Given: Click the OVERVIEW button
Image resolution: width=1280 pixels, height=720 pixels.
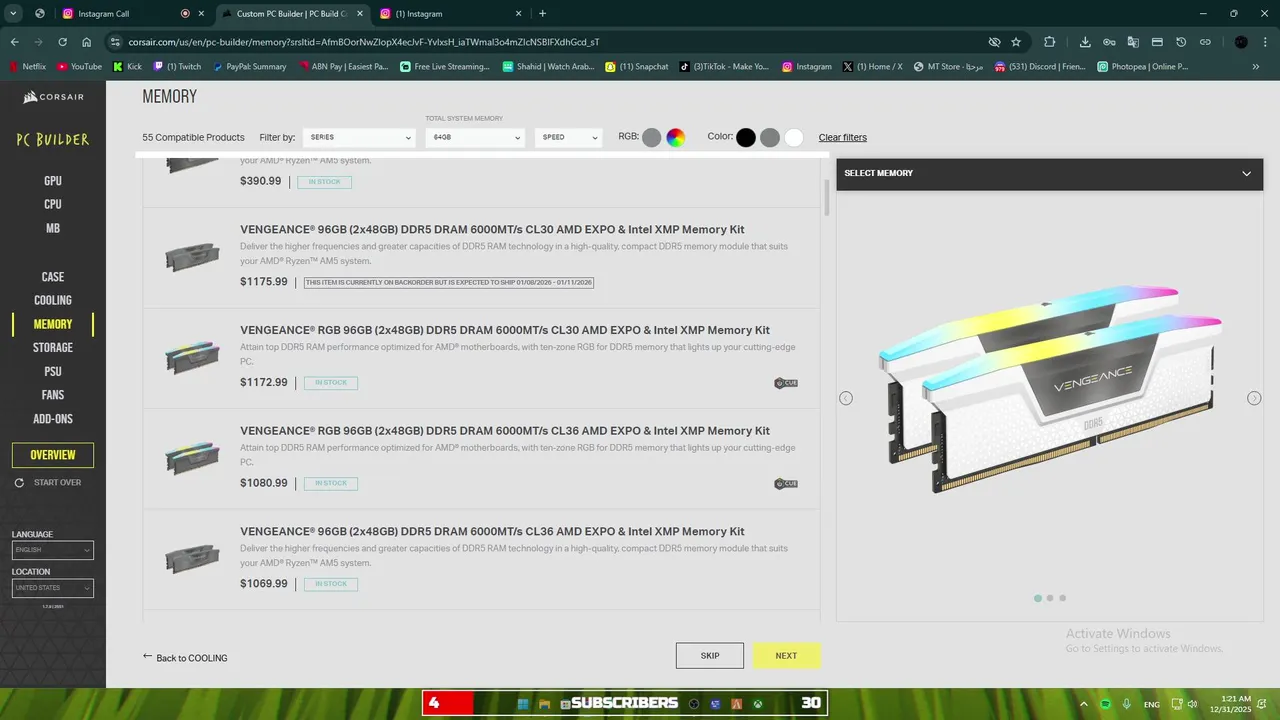Looking at the screenshot, I should [53, 455].
